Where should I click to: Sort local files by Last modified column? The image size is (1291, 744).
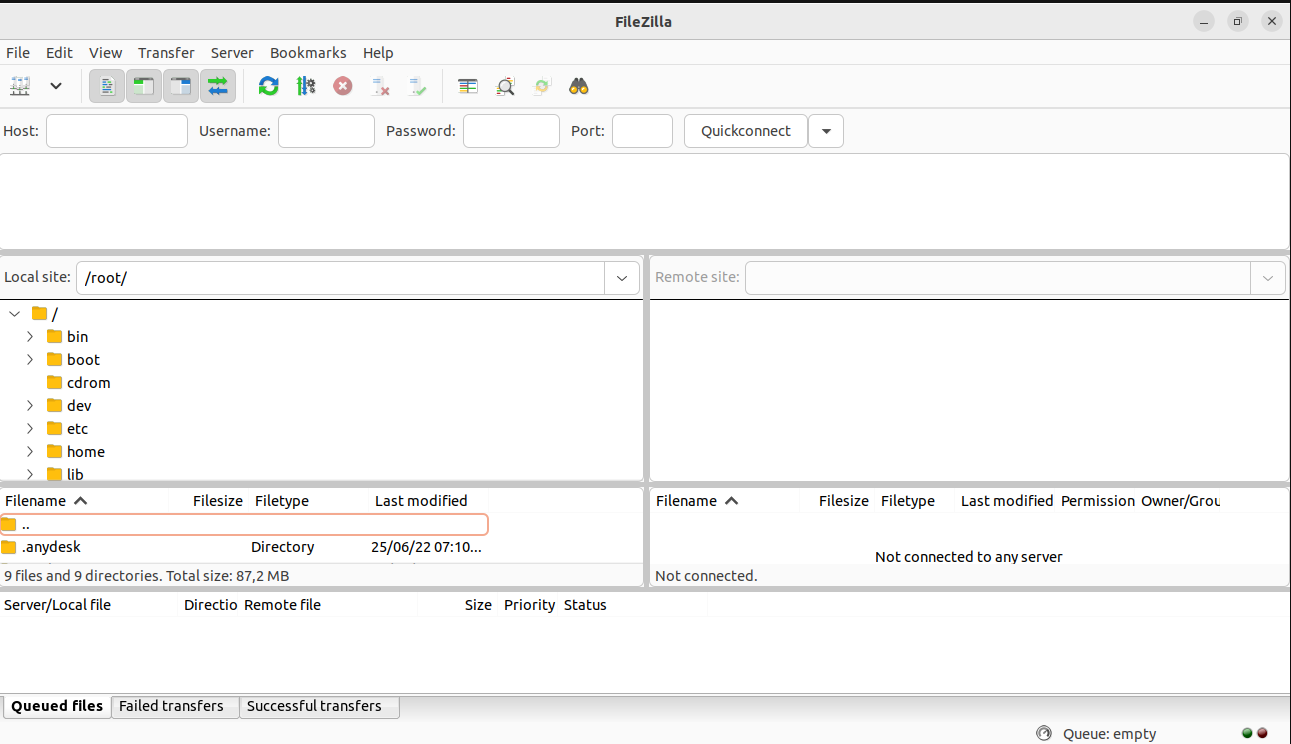click(429, 501)
